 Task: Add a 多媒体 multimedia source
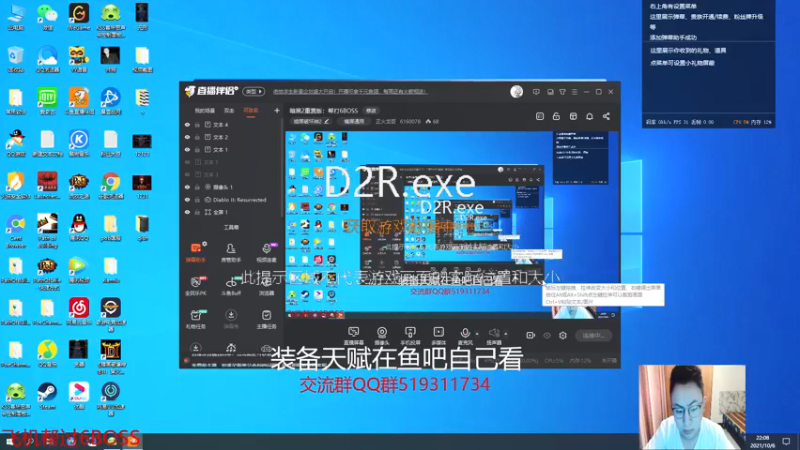pos(438,336)
